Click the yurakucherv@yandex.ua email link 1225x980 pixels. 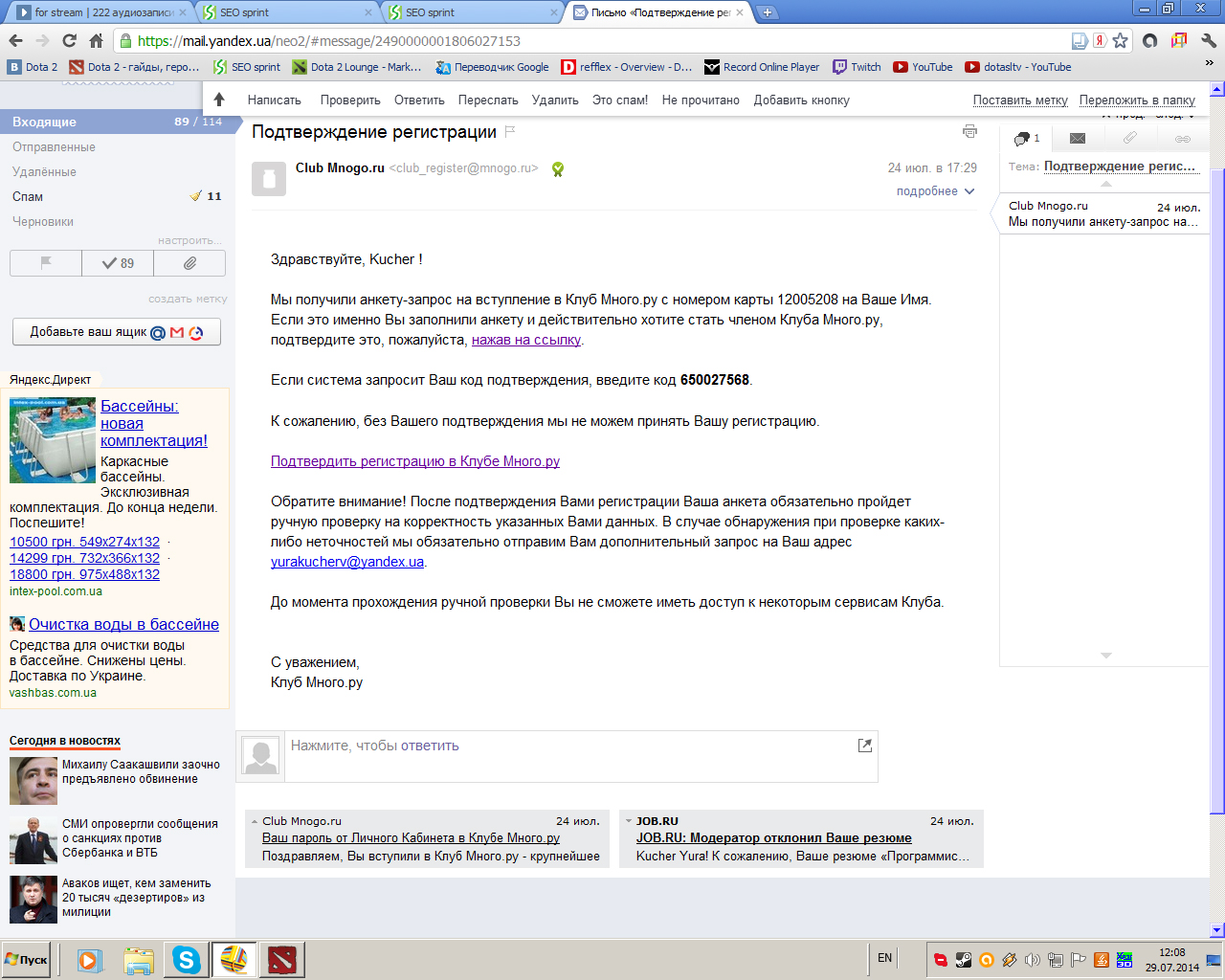[347, 562]
